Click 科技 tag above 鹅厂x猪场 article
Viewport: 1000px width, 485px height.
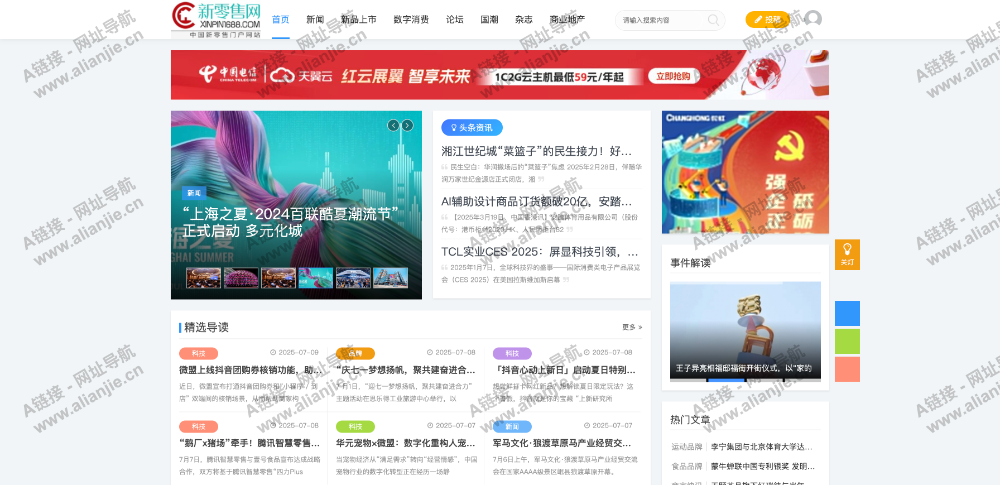[x=198, y=426]
